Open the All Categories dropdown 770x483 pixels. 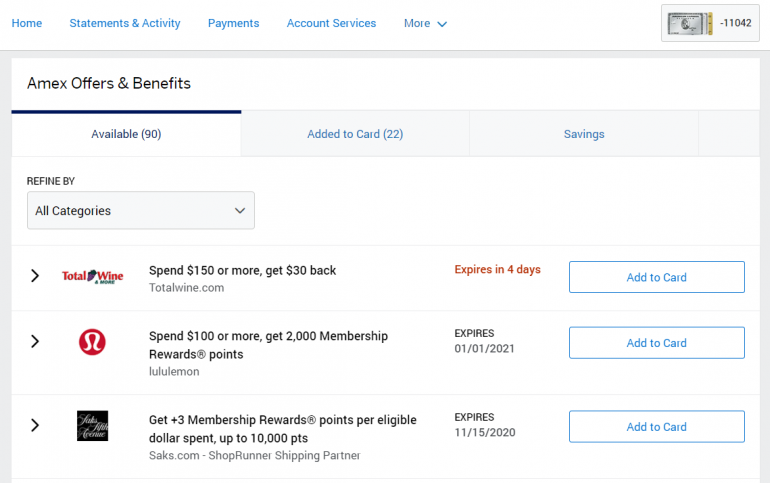pos(140,211)
